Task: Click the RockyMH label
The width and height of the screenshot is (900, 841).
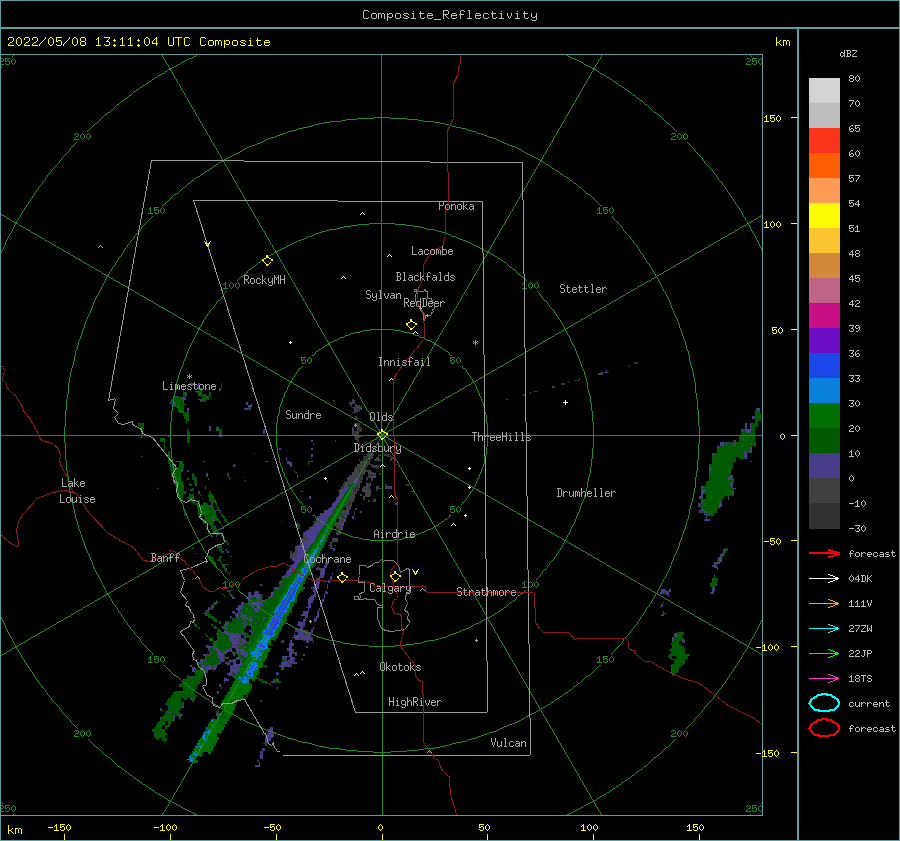Action: pyautogui.click(x=264, y=280)
